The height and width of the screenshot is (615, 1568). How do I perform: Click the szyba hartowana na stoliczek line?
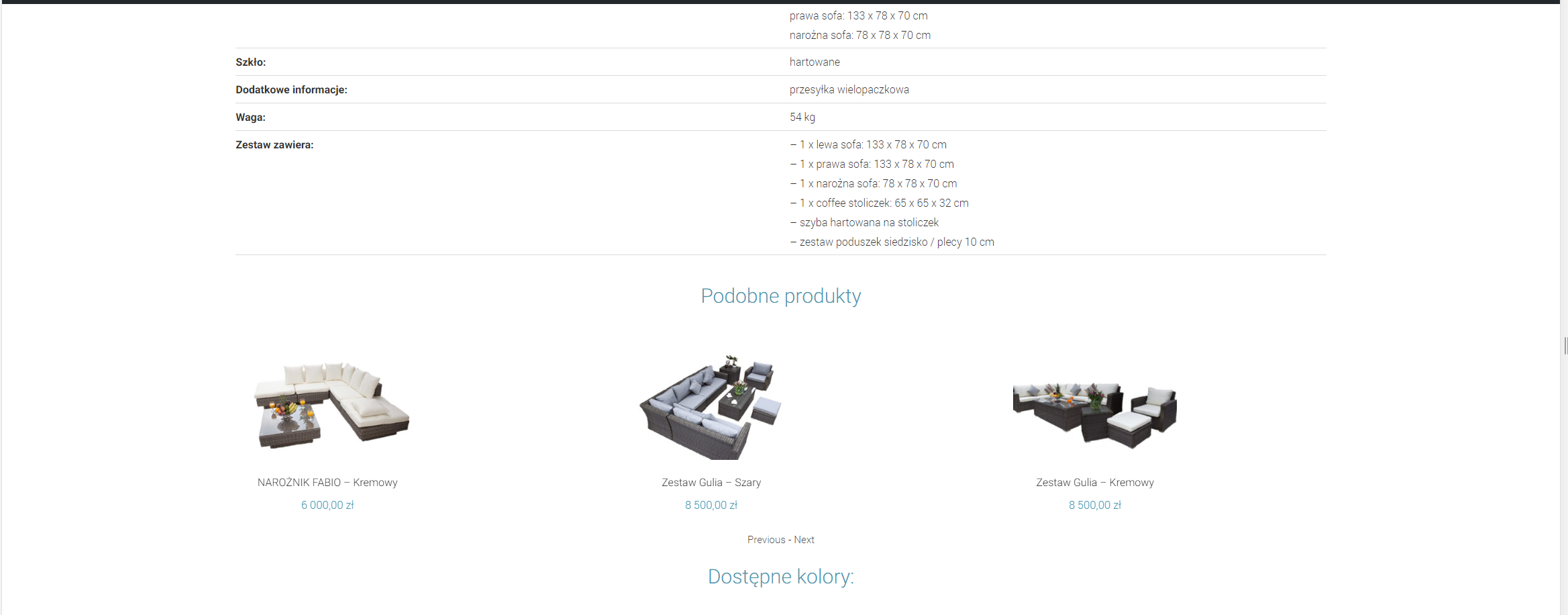coord(864,222)
